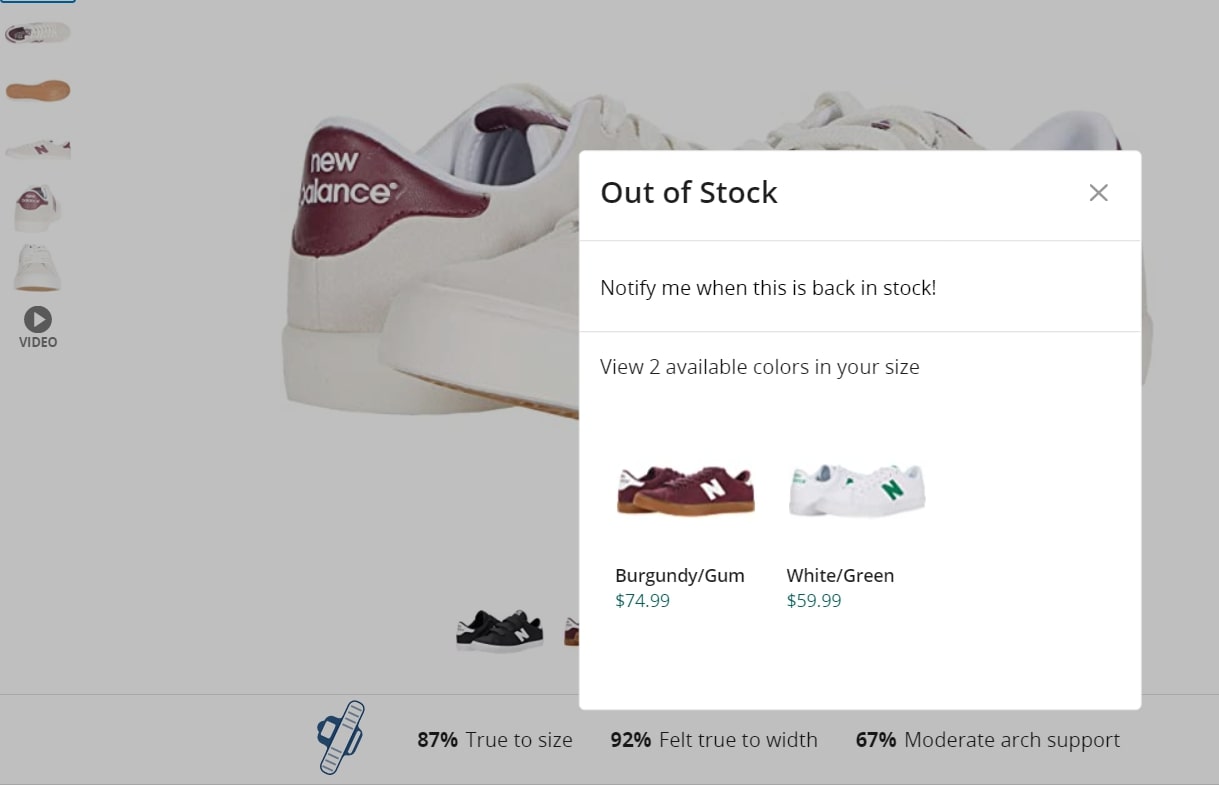The image size is (1219, 785).
Task: Choose the White/Green shoe image
Action: click(x=857, y=490)
